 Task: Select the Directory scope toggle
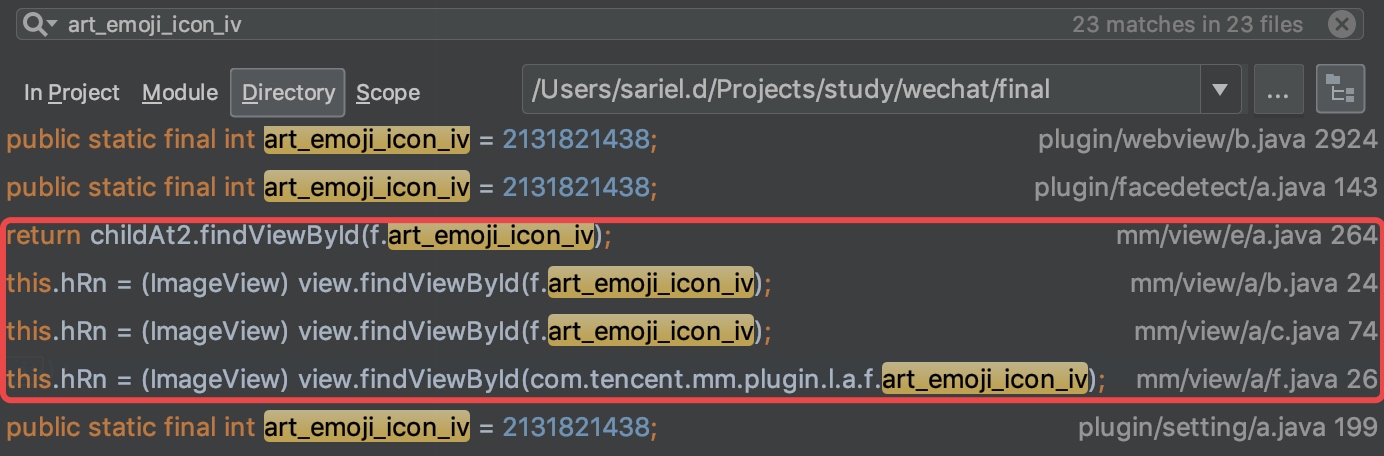pyautogui.click(x=288, y=93)
